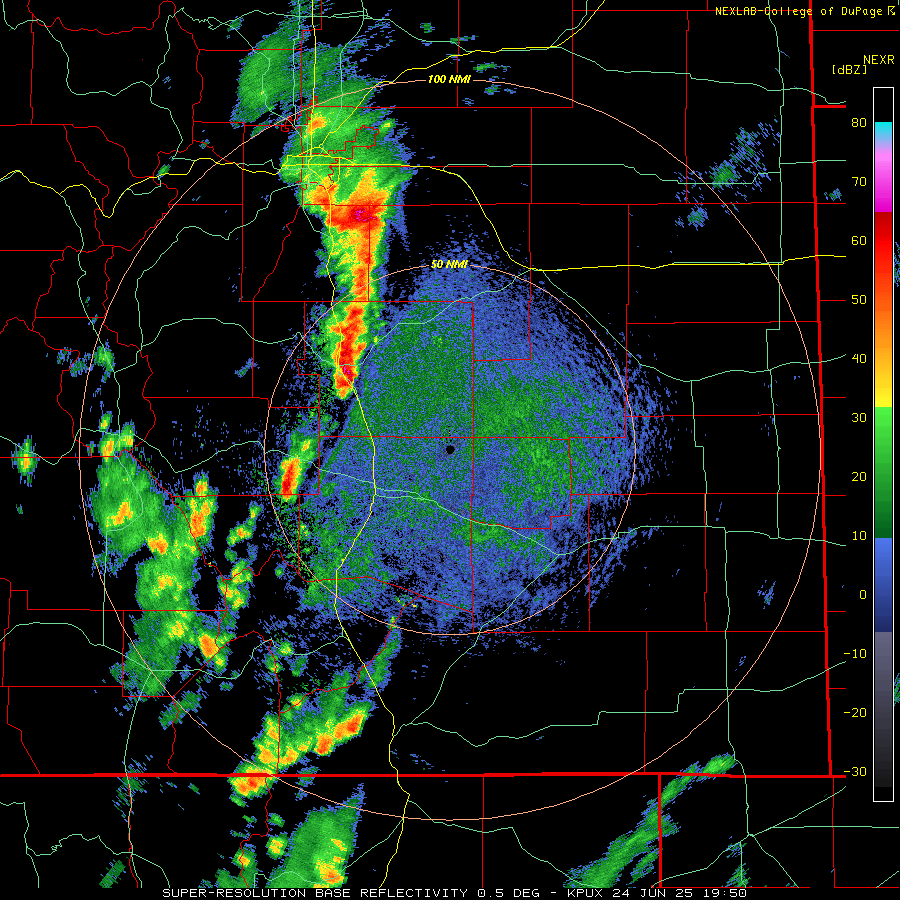Click the 60 value on the dBZ scale

[859, 241]
